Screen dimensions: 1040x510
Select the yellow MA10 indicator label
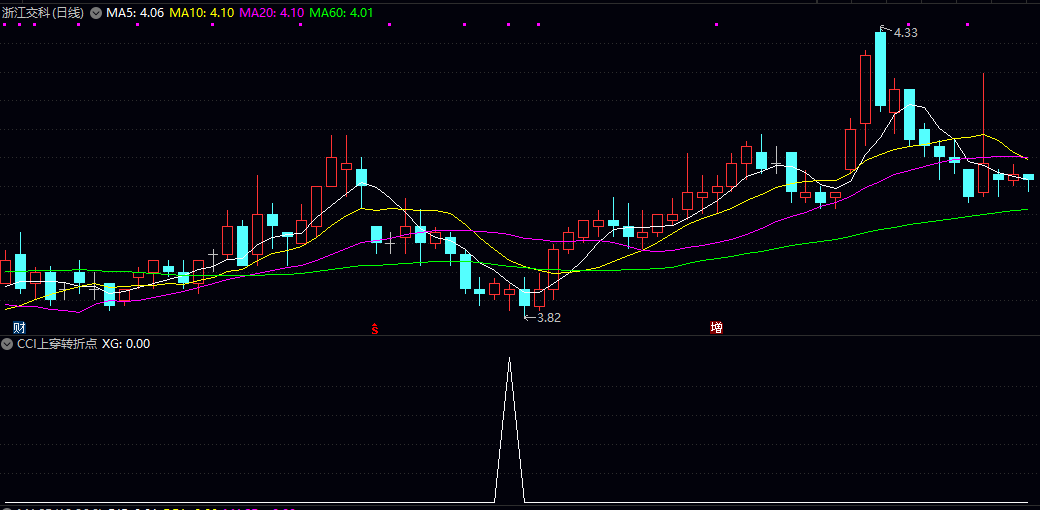click(201, 13)
